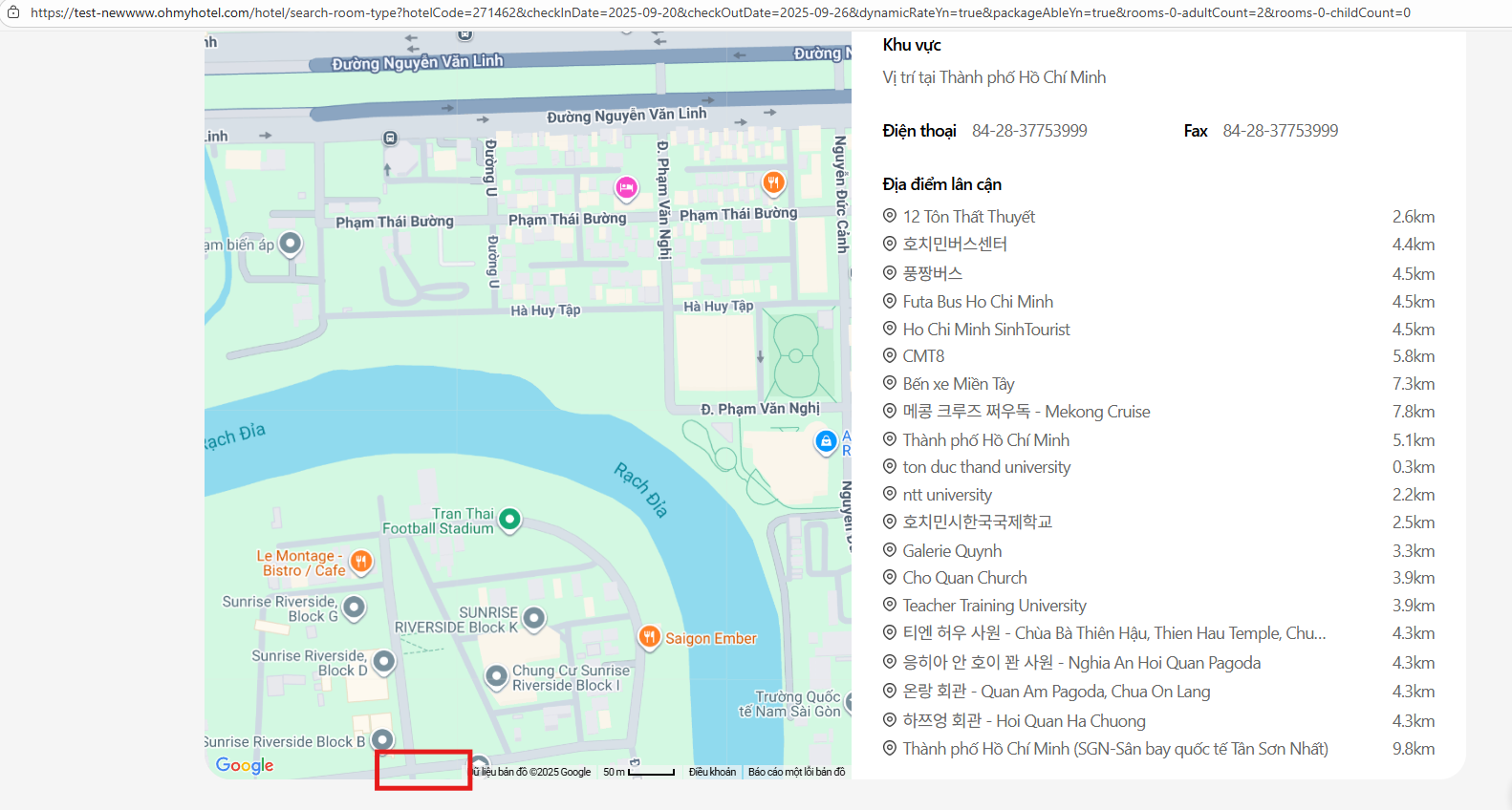Image resolution: width=1512 pixels, height=810 pixels.
Task: Click the Mekong Cruise nearby entry
Action: [x=1026, y=412]
